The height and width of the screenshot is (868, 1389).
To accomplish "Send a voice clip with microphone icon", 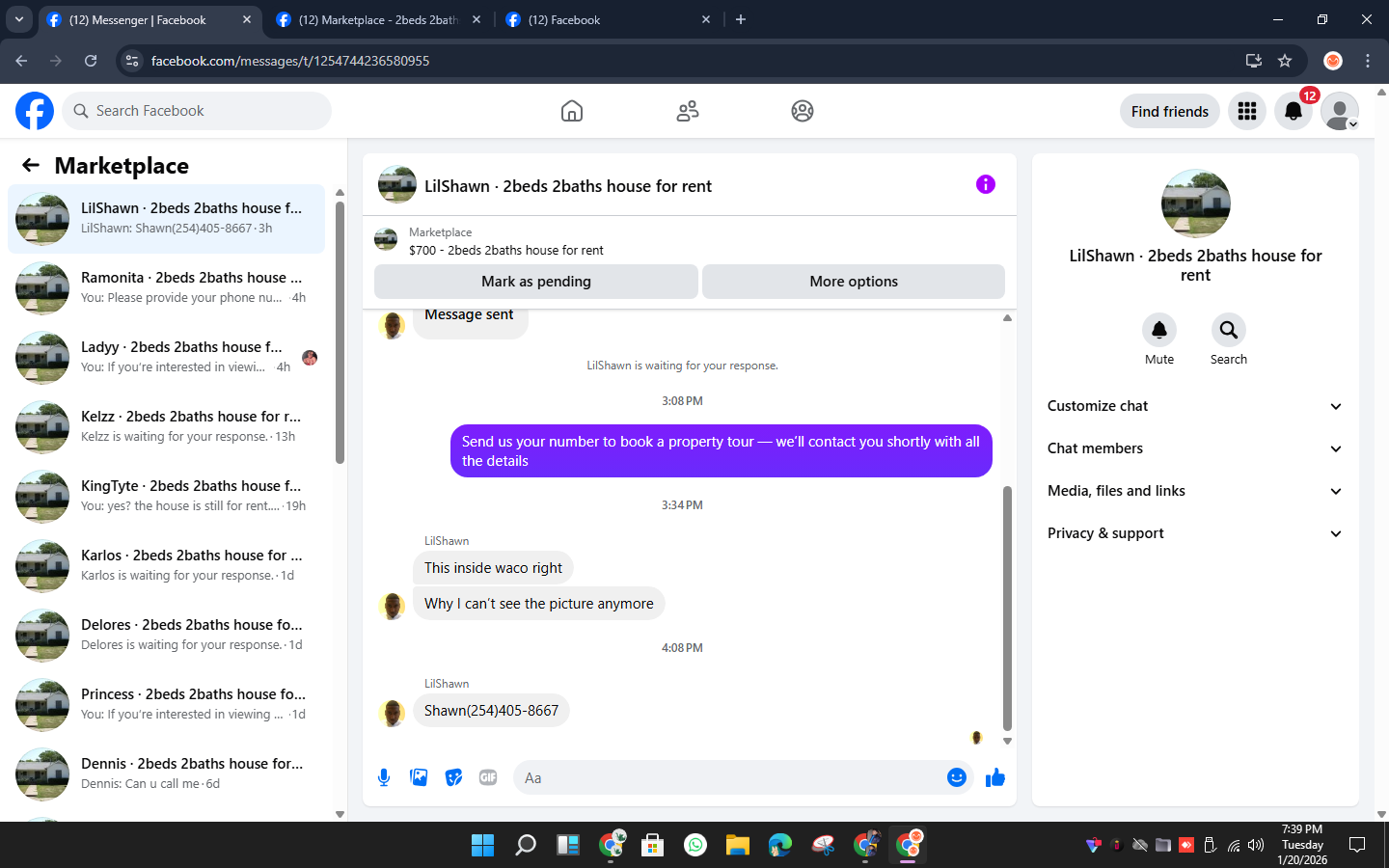I will point(384,777).
